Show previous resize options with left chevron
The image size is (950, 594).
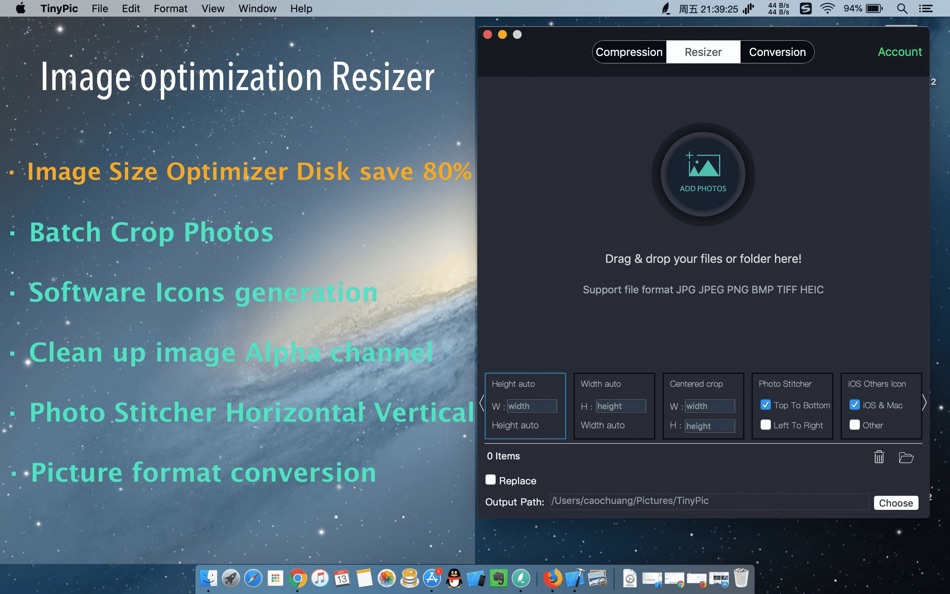coord(482,403)
